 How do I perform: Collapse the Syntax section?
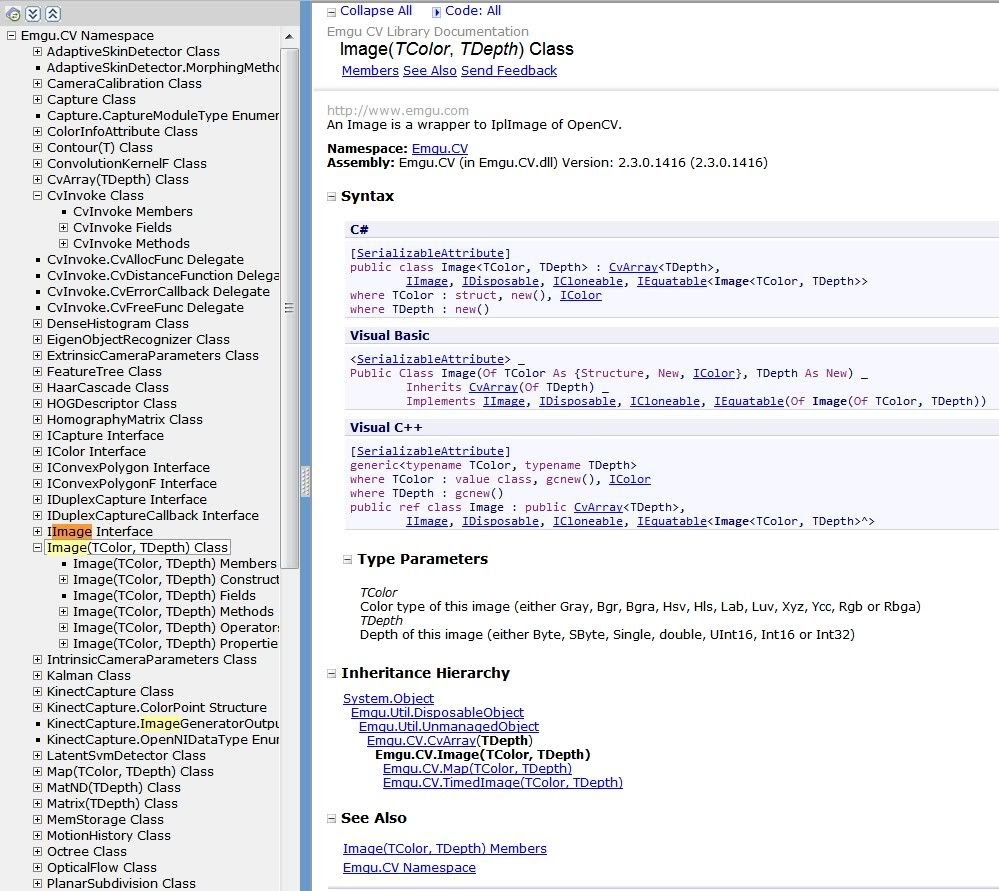[331, 197]
